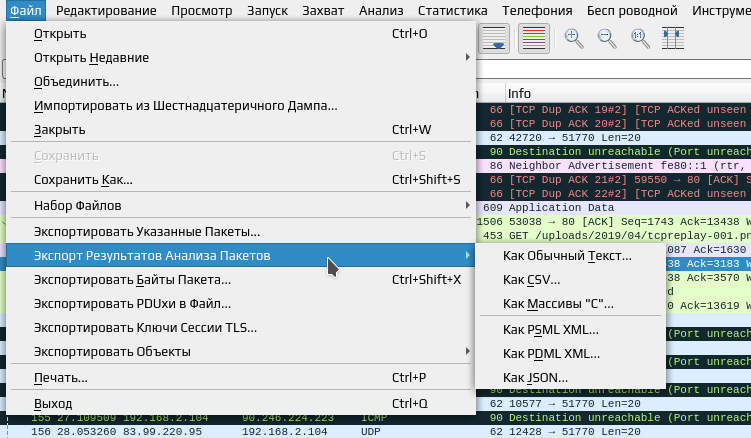The width and height of the screenshot is (751, 438).
Task: Select the 'Application Data' packet row
Action: coord(614,207)
